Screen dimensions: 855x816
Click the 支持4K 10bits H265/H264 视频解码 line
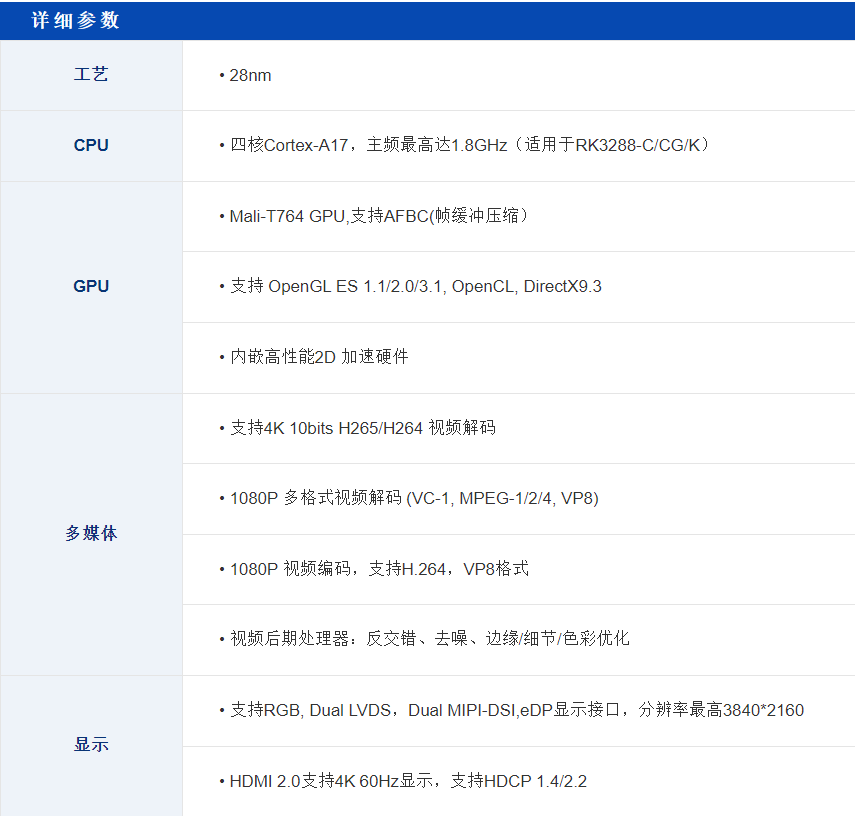363,428
